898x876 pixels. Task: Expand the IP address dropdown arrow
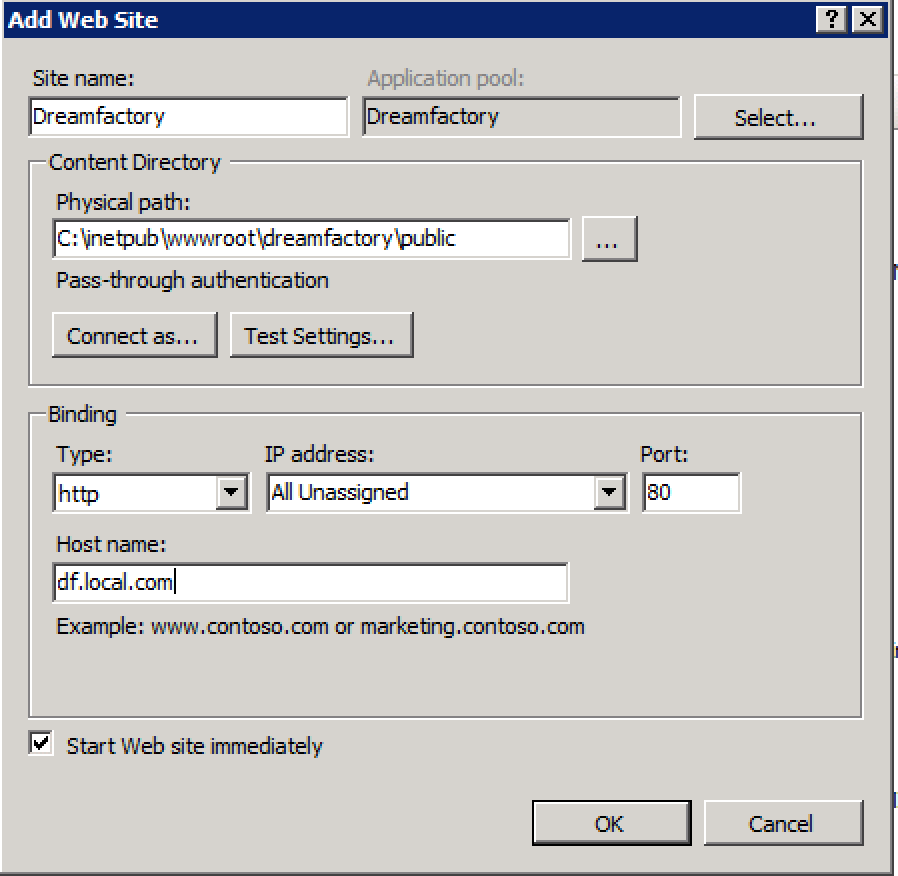[609, 492]
